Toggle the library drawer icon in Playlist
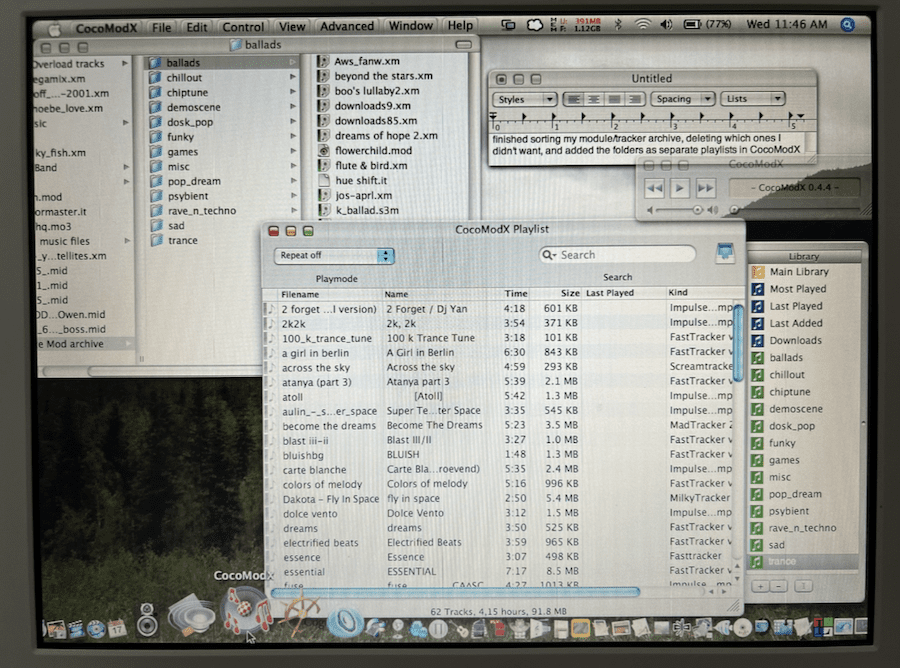The height and width of the screenshot is (668, 900). [x=725, y=253]
